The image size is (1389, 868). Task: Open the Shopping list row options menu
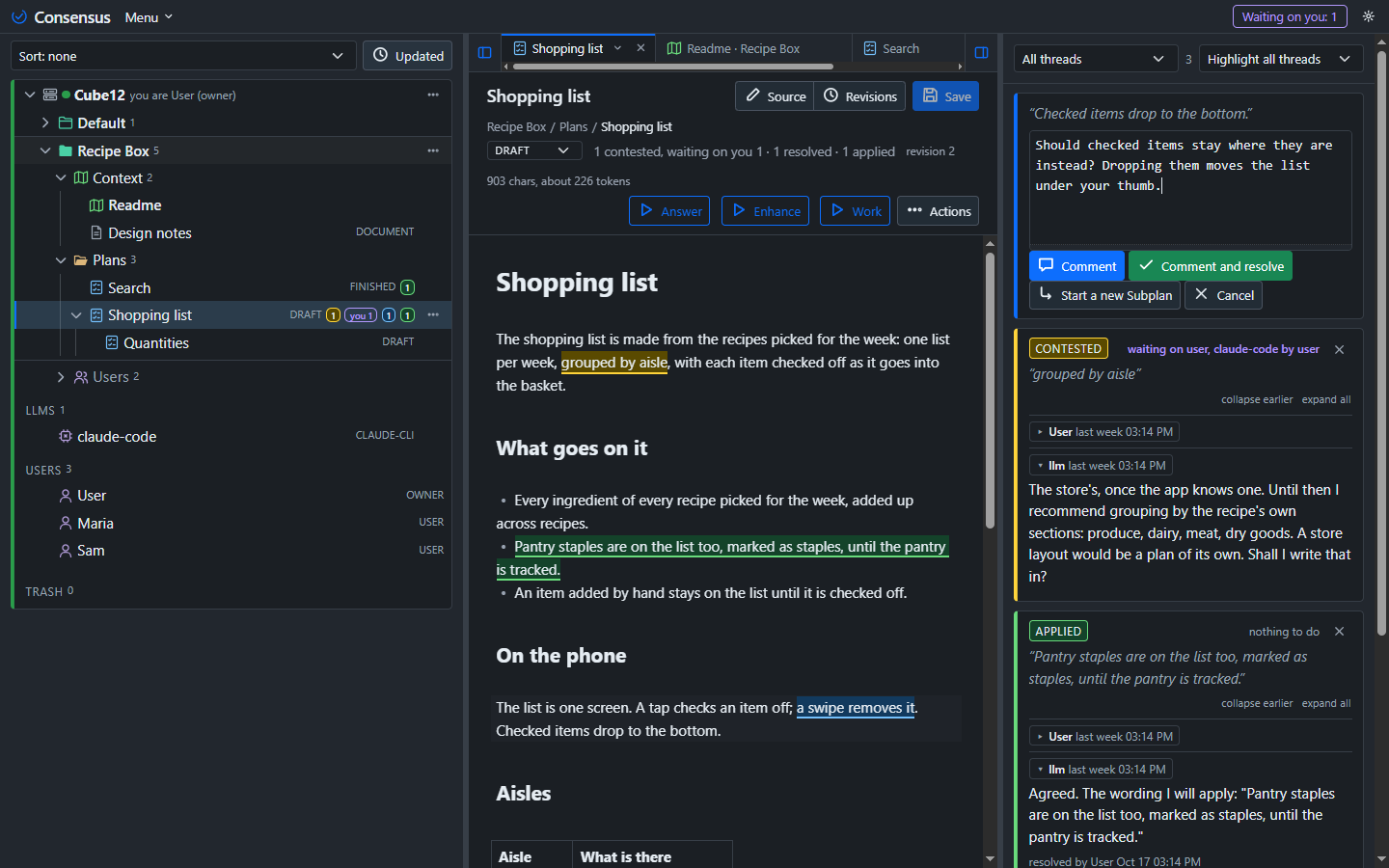tap(433, 314)
